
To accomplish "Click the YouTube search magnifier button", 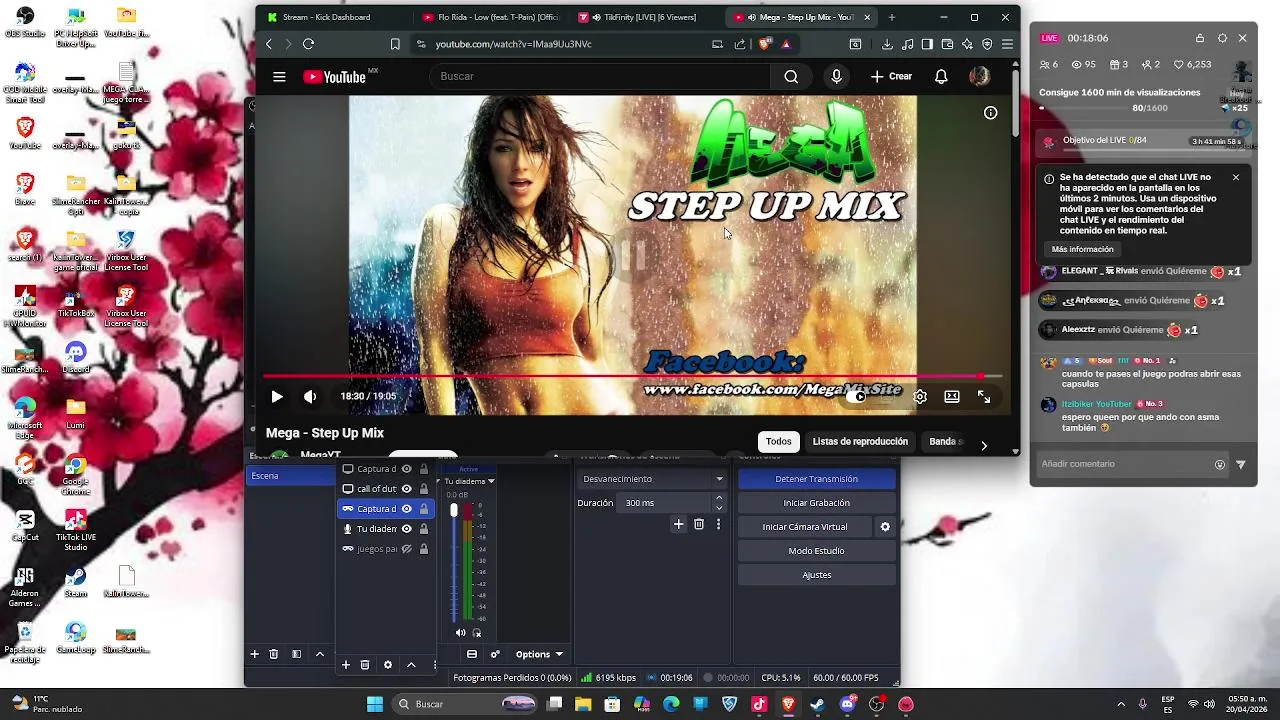I will [791, 77].
